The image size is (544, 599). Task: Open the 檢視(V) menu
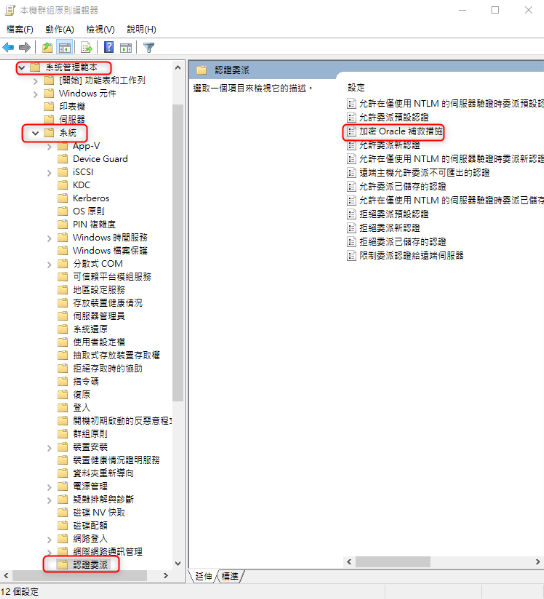point(100,29)
